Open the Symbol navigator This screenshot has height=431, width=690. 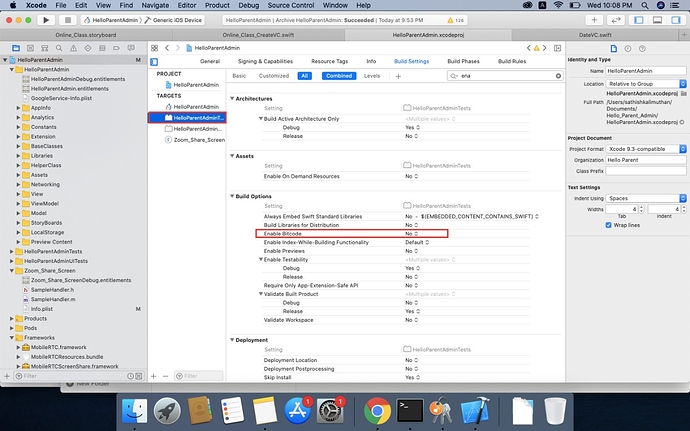click(x=44, y=48)
